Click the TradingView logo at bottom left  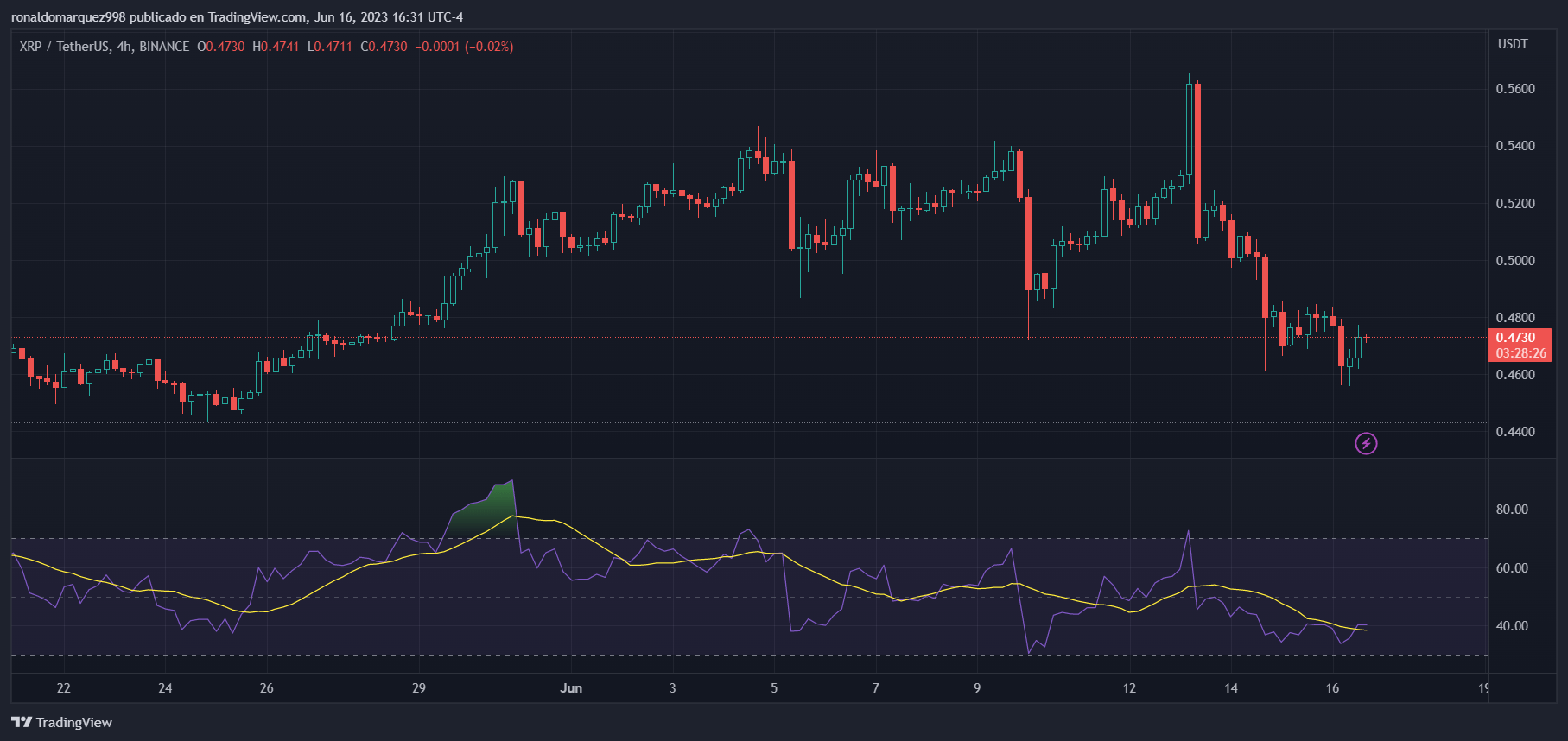click(x=62, y=722)
